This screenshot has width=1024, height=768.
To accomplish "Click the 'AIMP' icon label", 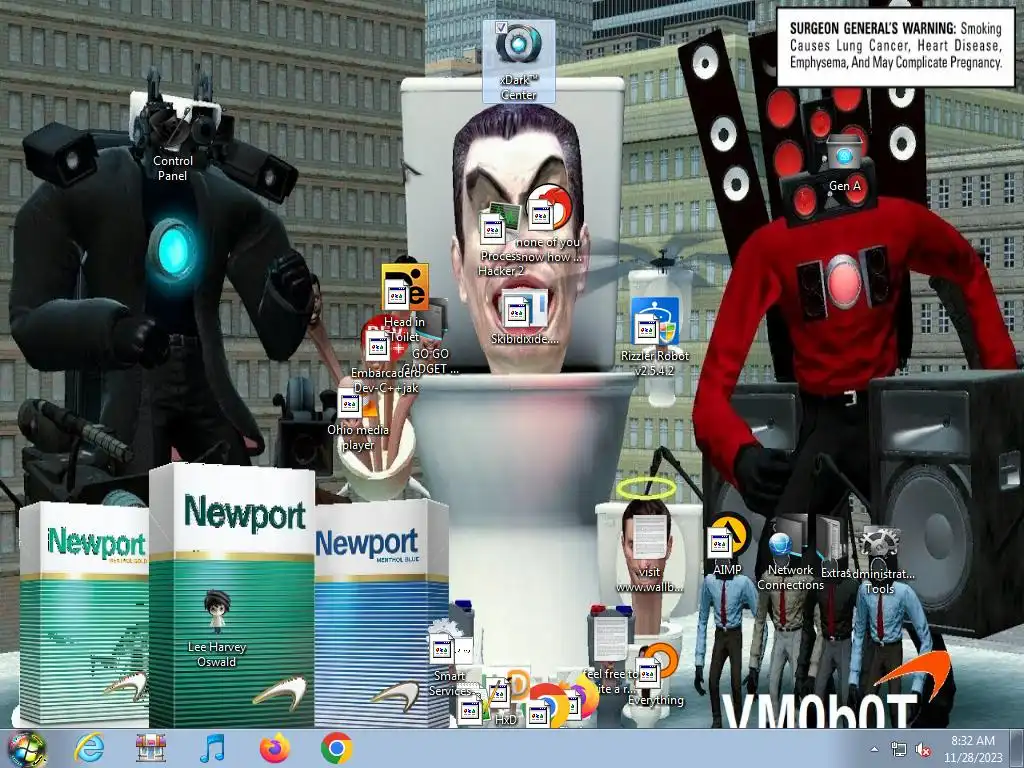I will (x=727, y=569).
